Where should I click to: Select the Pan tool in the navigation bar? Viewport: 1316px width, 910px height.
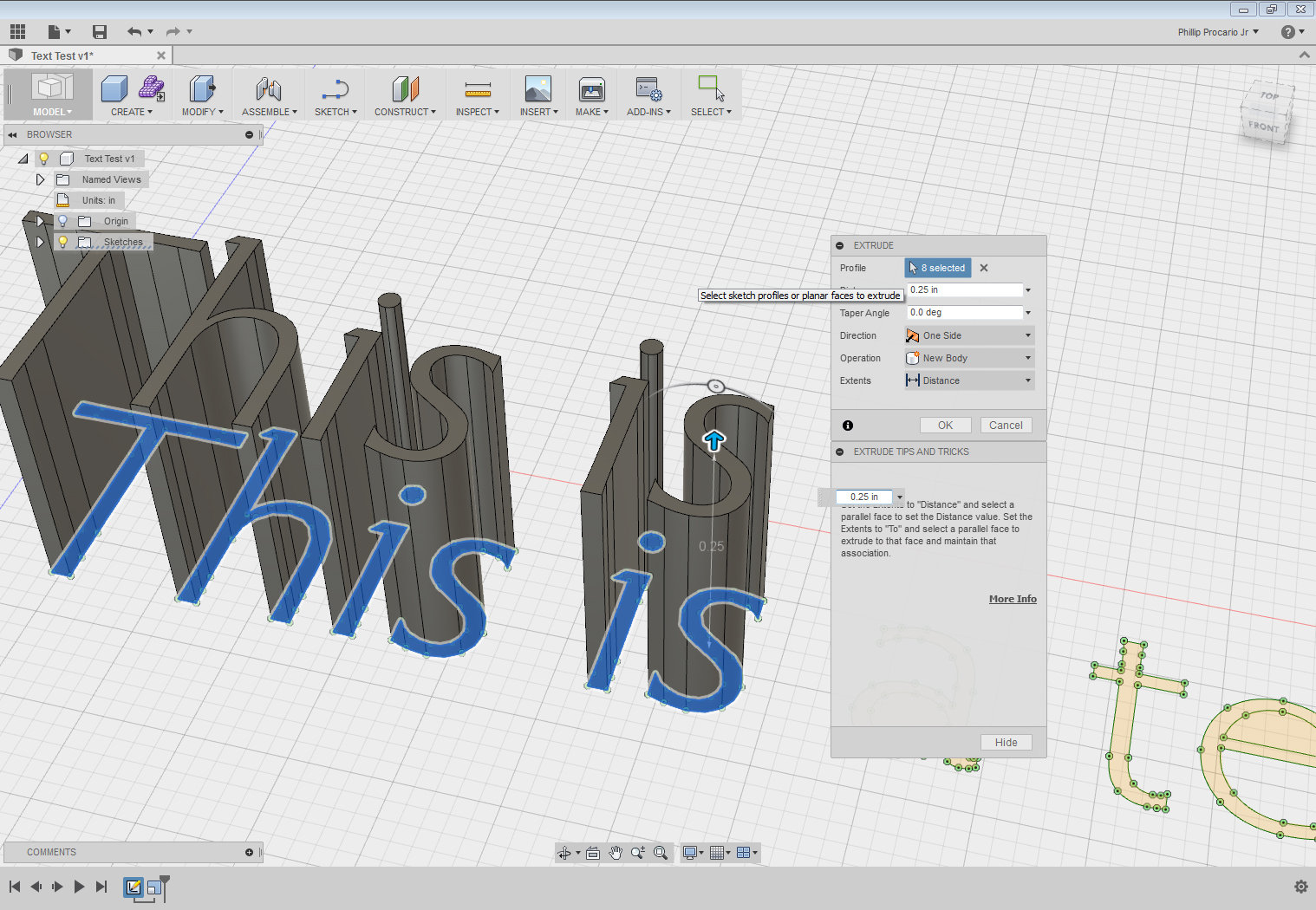tap(616, 853)
